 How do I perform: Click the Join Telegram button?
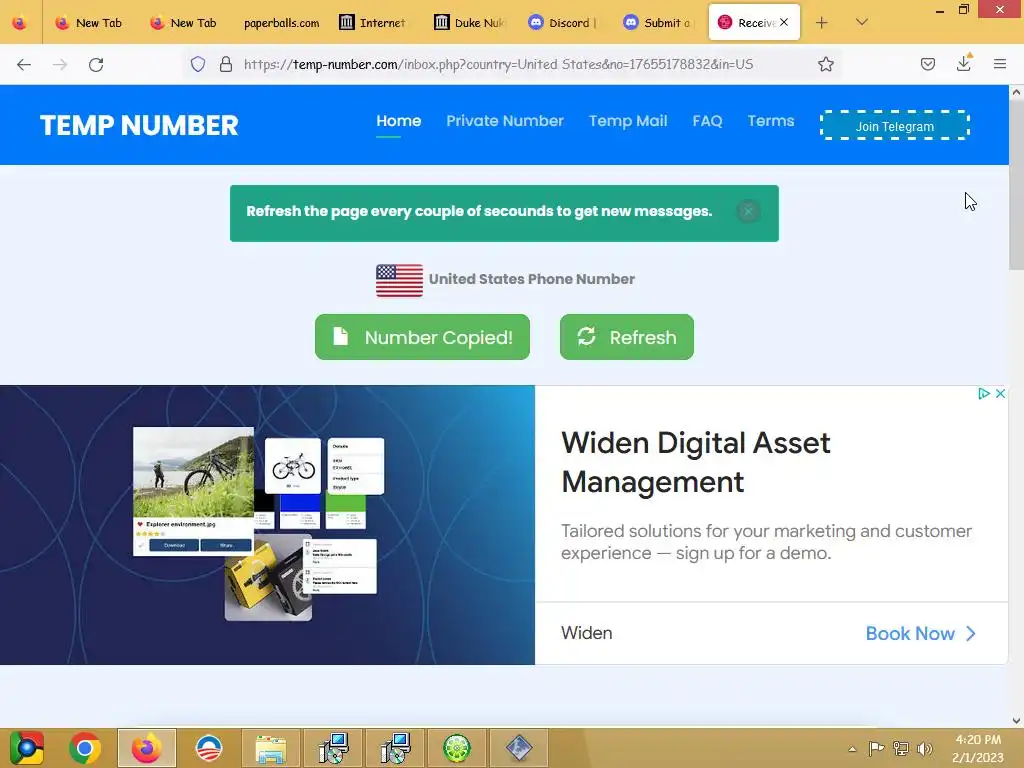[x=895, y=125]
